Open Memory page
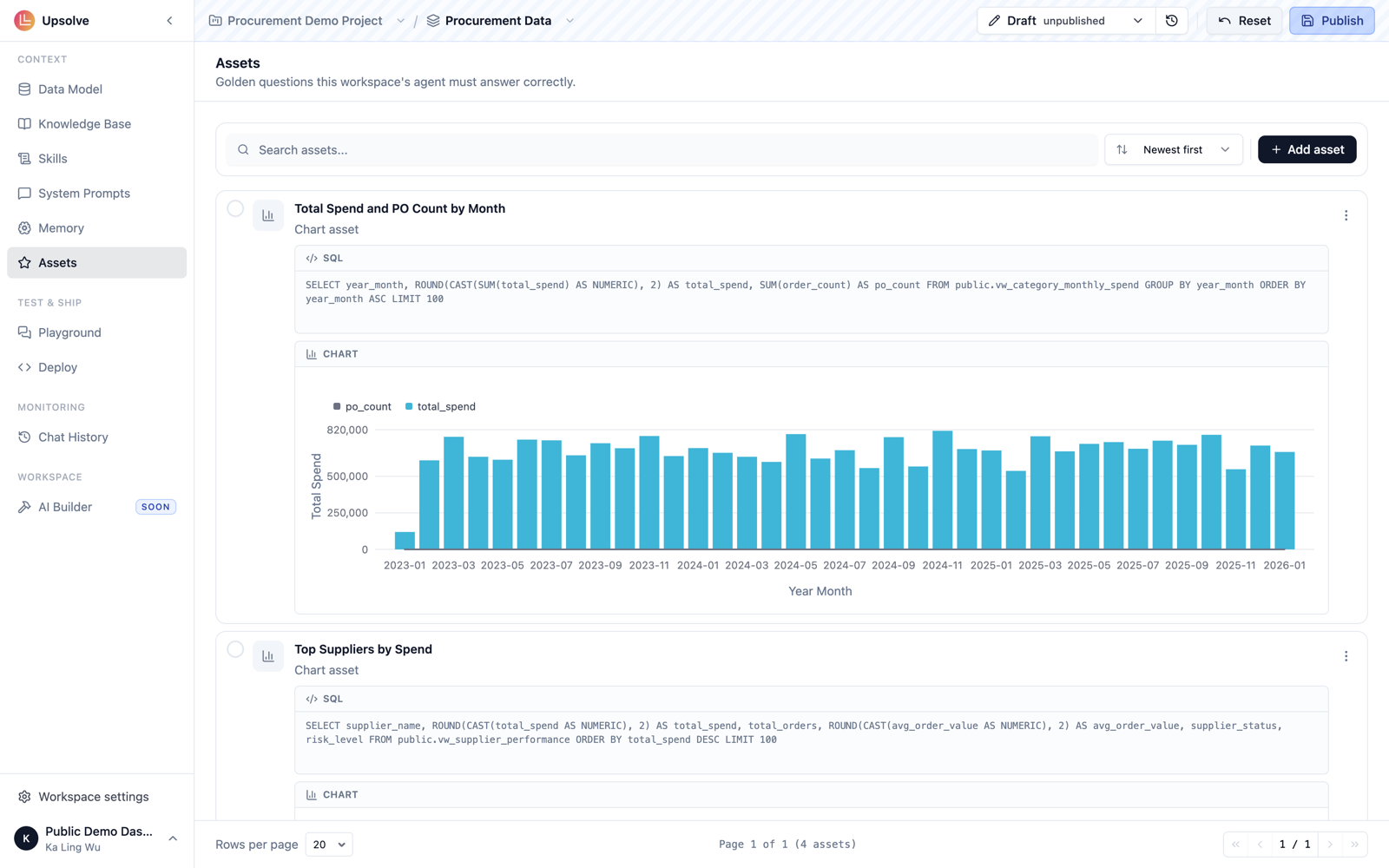This screenshot has width=1389, height=868. click(96, 228)
